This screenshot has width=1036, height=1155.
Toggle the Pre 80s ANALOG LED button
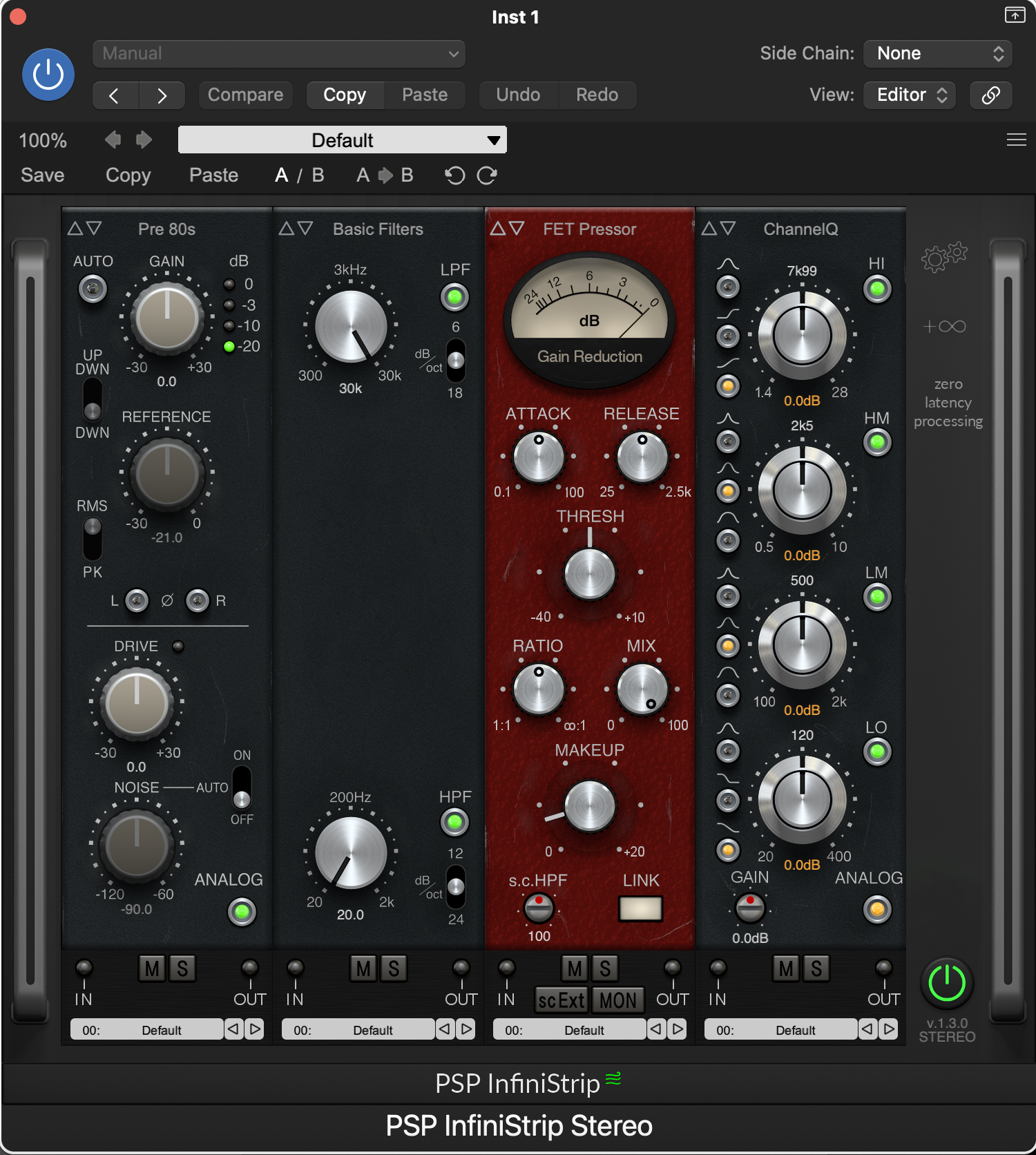point(242,912)
